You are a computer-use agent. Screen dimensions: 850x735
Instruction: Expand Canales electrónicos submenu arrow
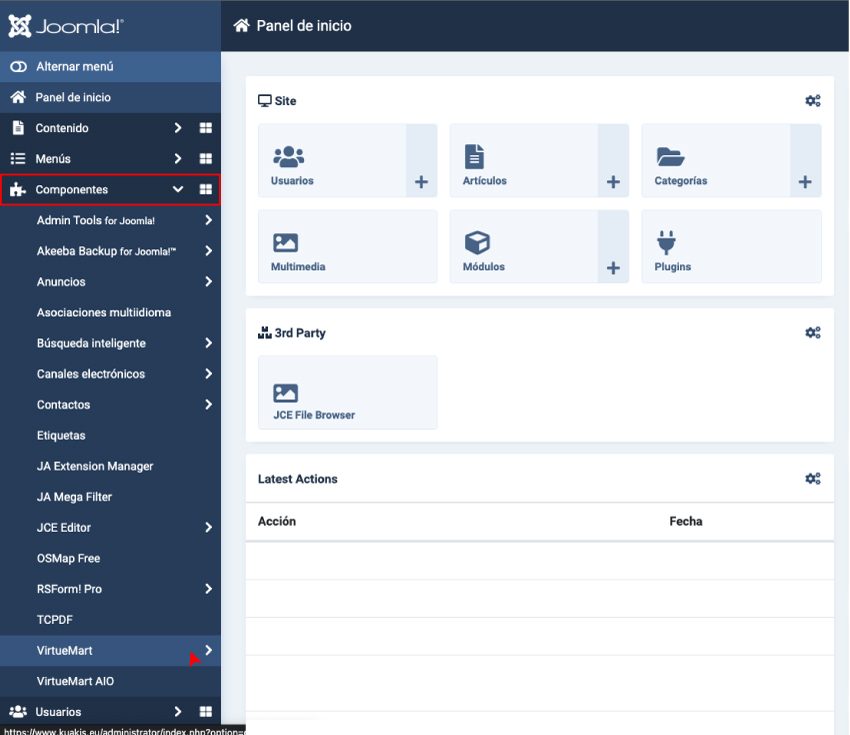coord(209,373)
